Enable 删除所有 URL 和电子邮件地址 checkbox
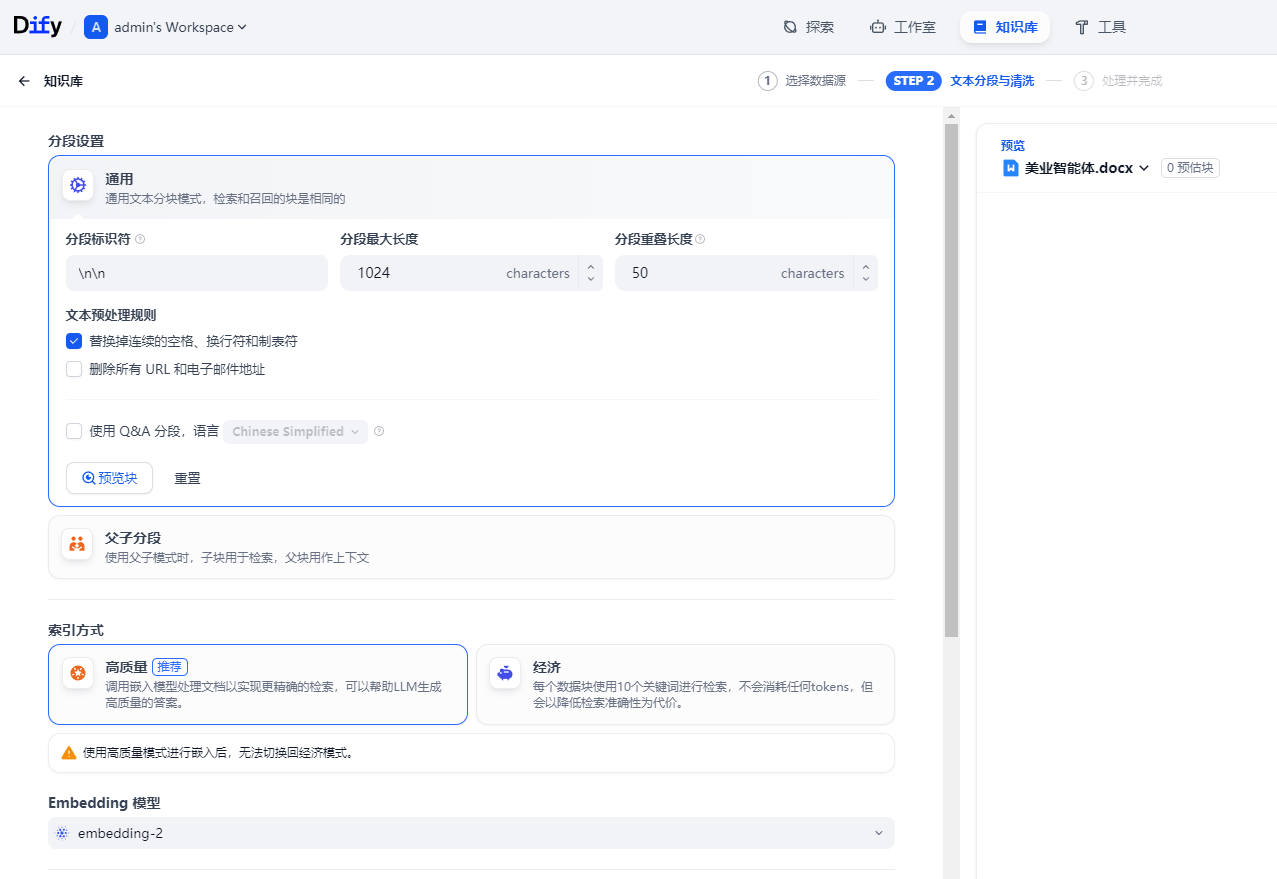 tap(74, 369)
